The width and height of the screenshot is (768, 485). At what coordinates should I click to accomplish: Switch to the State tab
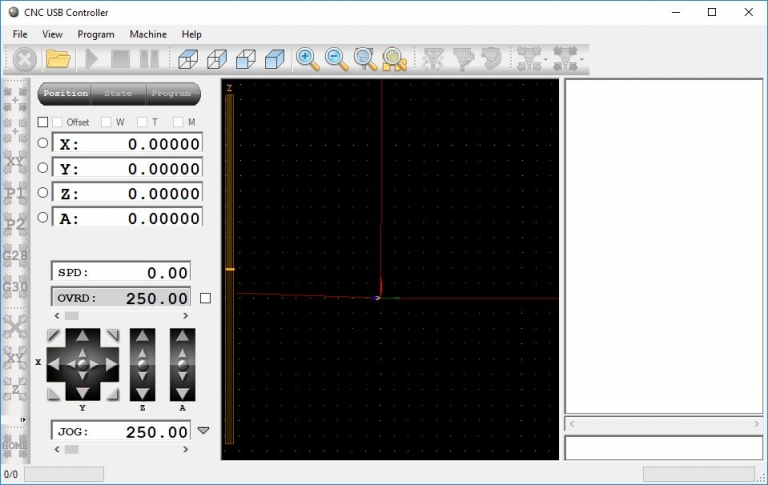118,94
